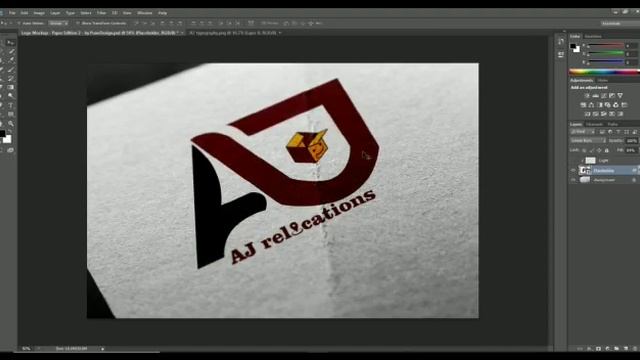
Task: Click the Placeholder layer thumbnail
Action: [585, 170]
